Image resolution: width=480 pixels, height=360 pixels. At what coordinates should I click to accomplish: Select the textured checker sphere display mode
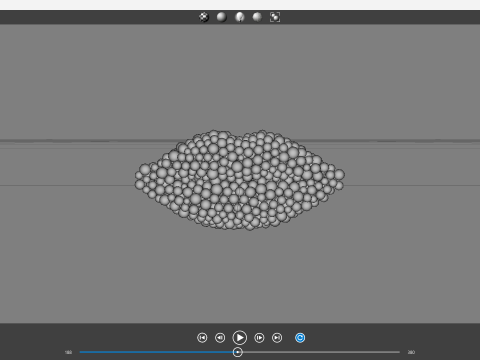click(204, 17)
